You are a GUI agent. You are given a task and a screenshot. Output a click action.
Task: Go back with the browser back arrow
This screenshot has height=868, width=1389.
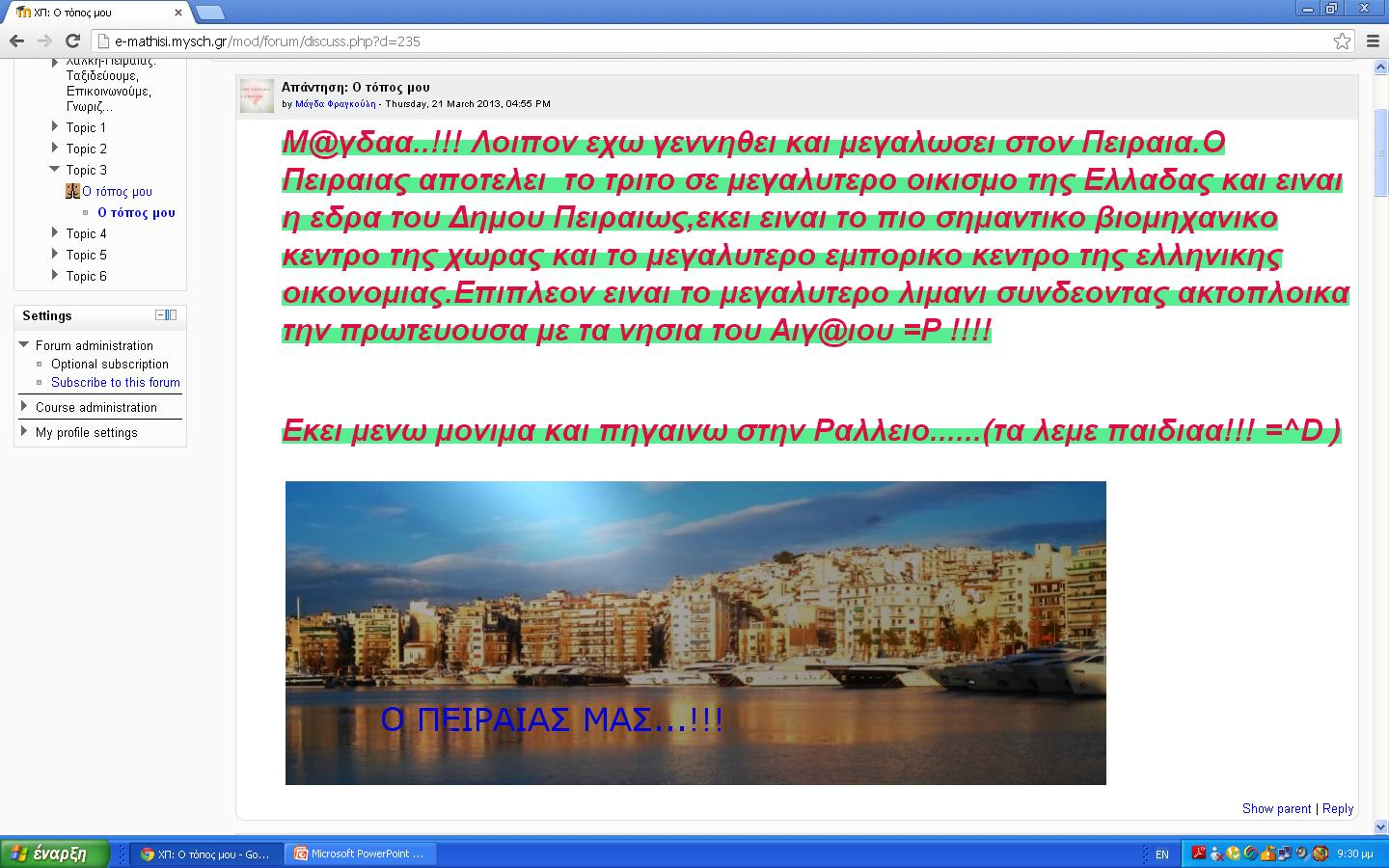[16, 41]
